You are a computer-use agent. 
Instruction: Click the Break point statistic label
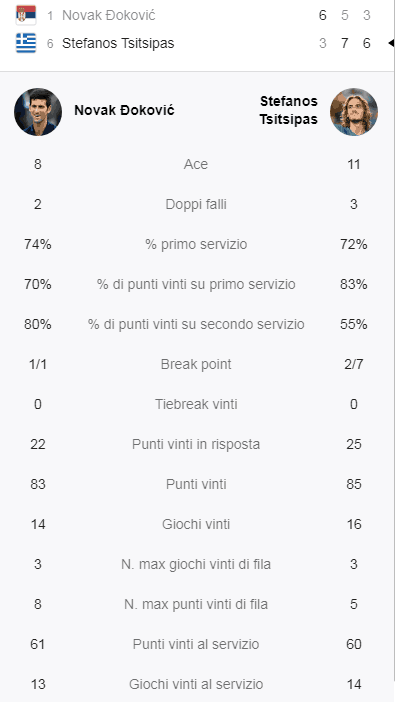pos(196,364)
